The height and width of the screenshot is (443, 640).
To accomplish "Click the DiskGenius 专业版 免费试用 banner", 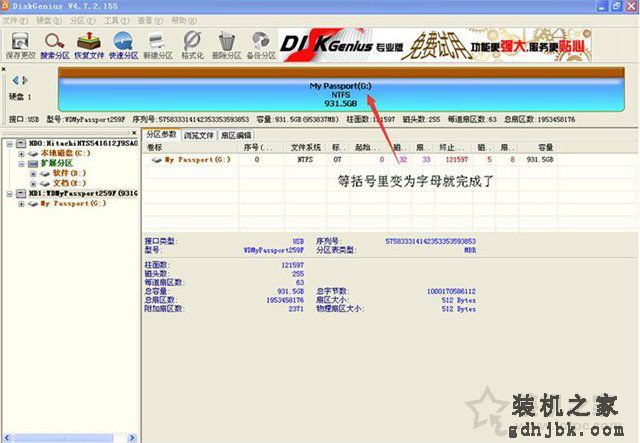I will [x=435, y=45].
